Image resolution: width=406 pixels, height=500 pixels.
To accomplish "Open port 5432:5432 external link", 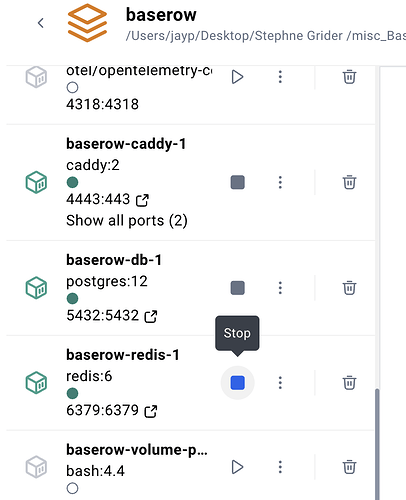I will tap(151, 316).
